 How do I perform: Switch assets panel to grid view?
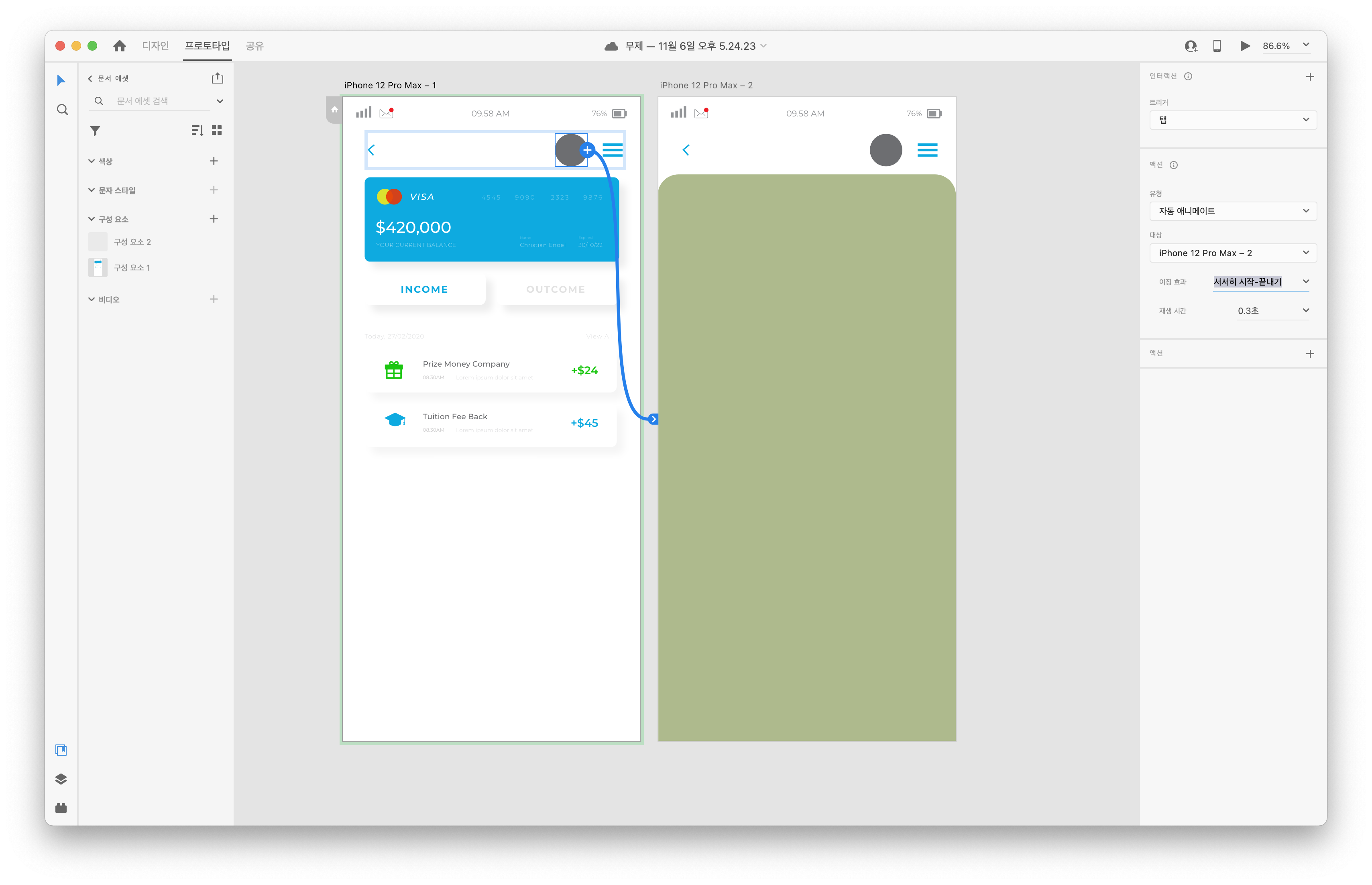[216, 131]
